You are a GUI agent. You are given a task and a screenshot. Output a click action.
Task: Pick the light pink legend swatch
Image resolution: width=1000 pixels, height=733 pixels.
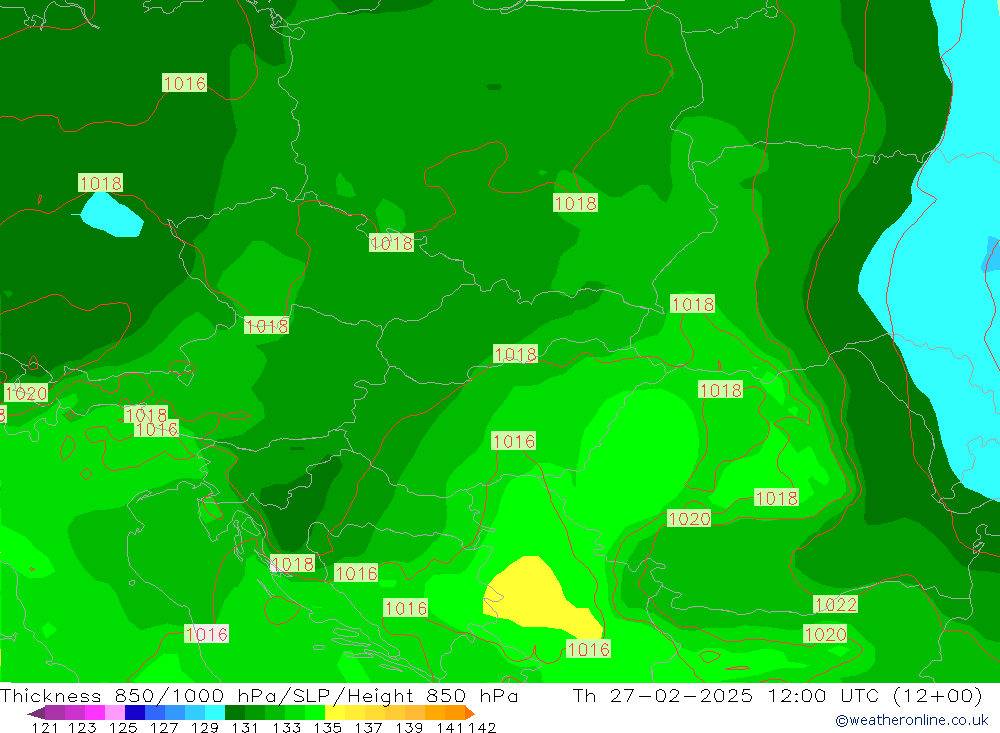115,713
